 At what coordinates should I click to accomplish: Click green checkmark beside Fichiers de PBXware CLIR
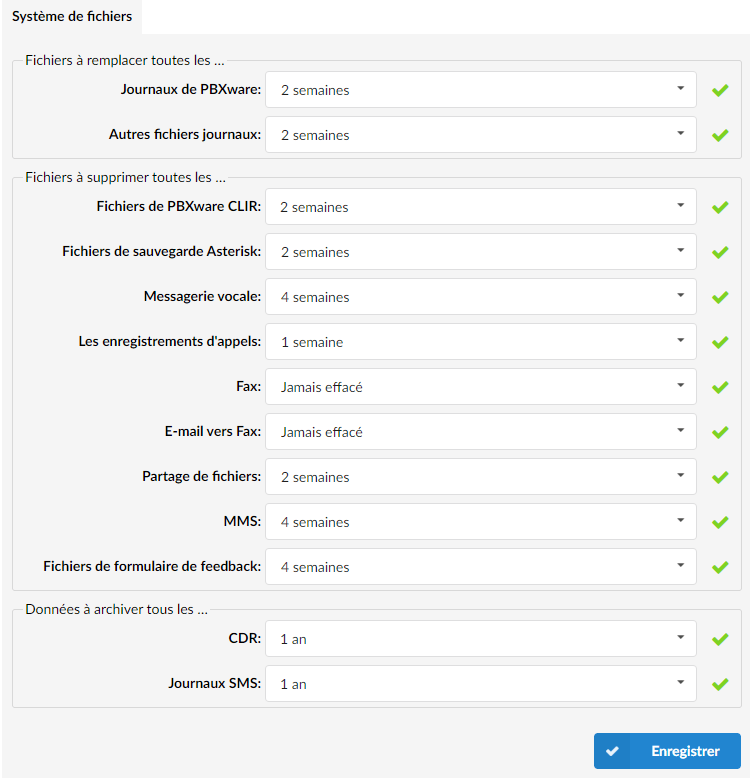pyautogui.click(x=720, y=207)
